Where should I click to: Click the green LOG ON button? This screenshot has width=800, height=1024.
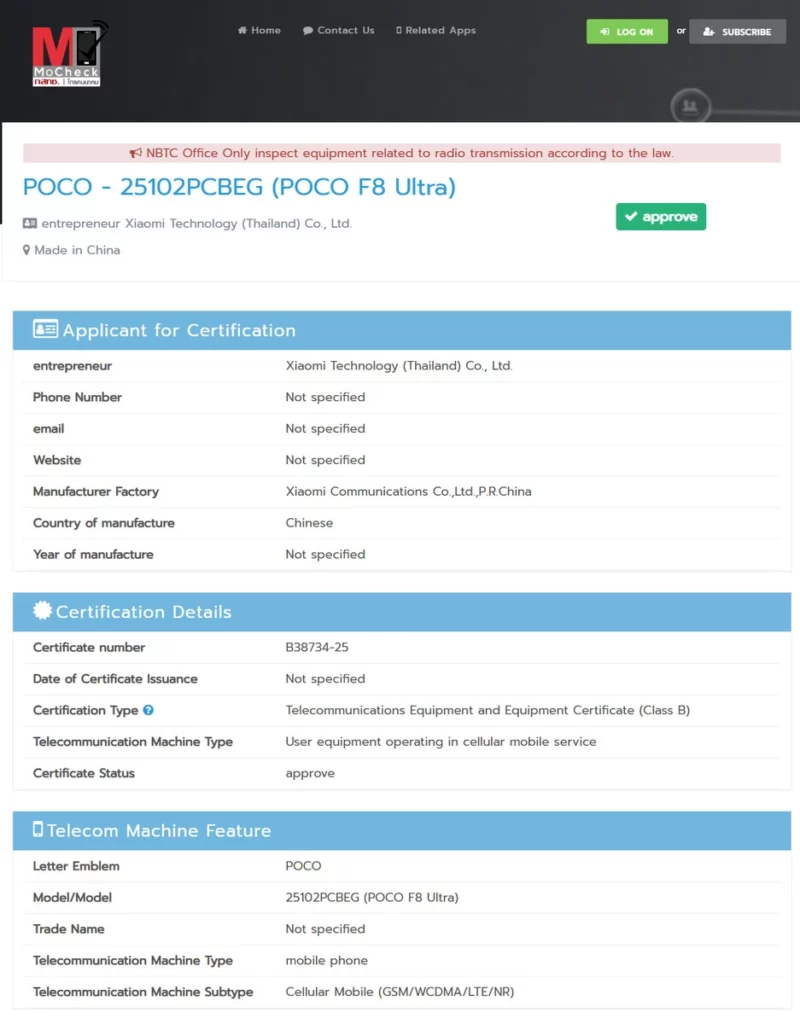click(x=627, y=31)
